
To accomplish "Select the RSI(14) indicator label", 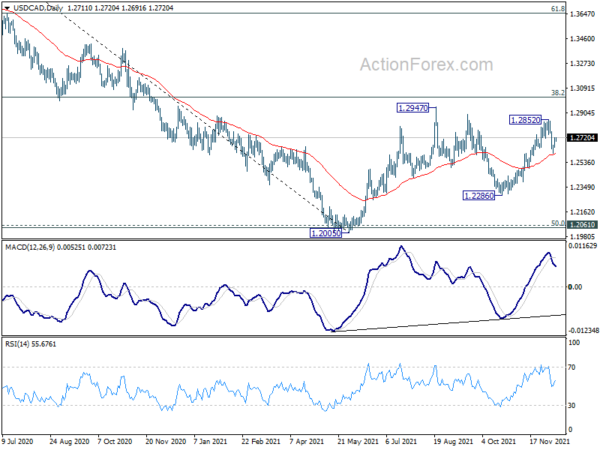I will point(17,344).
